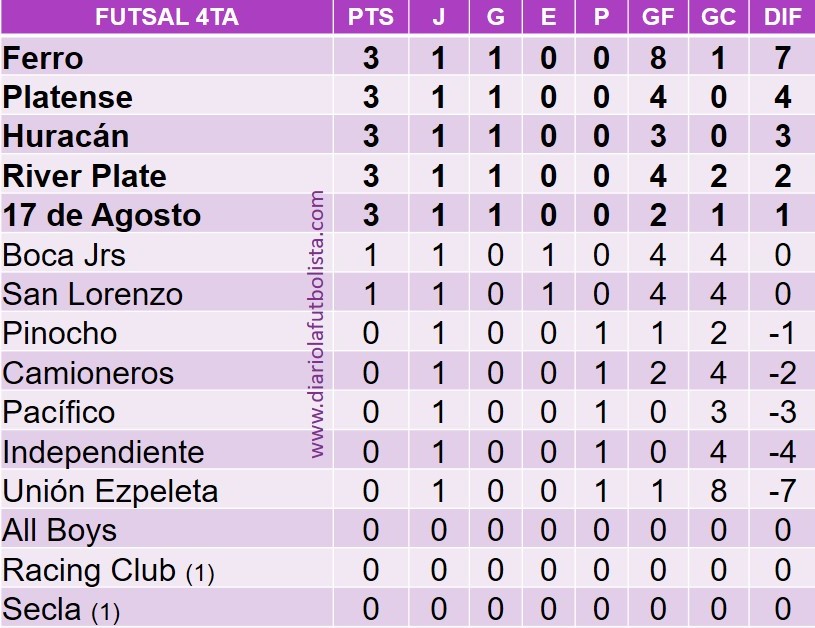
Task: Select San Lorenzo in the table
Action: 93,294
